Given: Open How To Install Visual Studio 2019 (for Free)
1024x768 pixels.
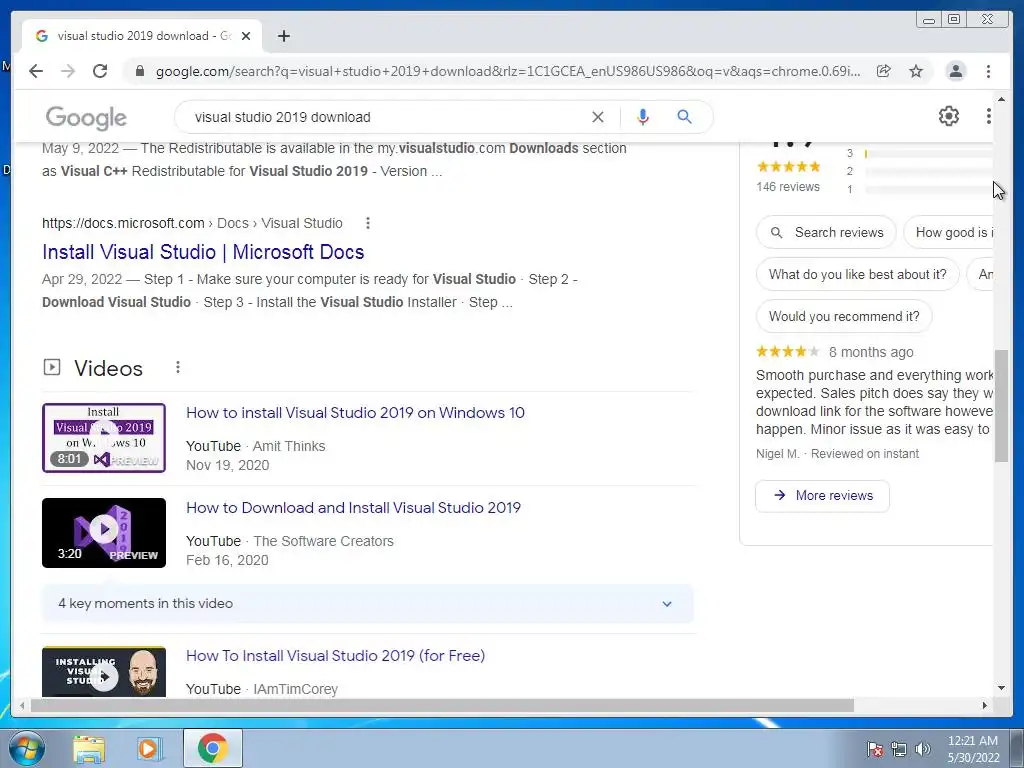Looking at the screenshot, I should (336, 656).
